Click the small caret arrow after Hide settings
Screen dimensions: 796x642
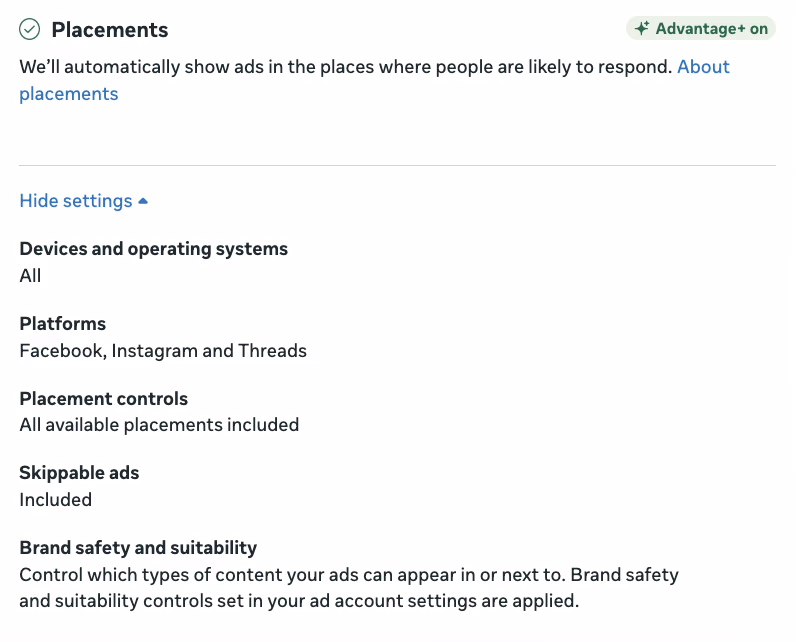pyautogui.click(x=143, y=201)
